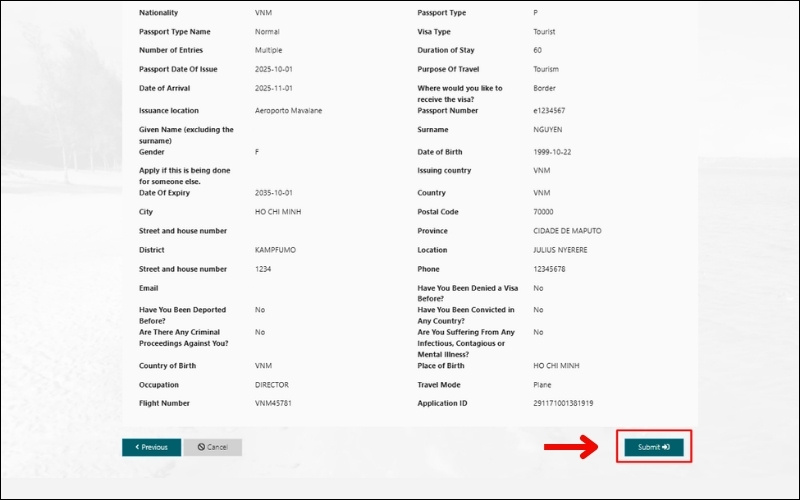This screenshot has height=500, width=800.
Task: Click the ban icon on Cancel button
Action: click(x=201, y=447)
